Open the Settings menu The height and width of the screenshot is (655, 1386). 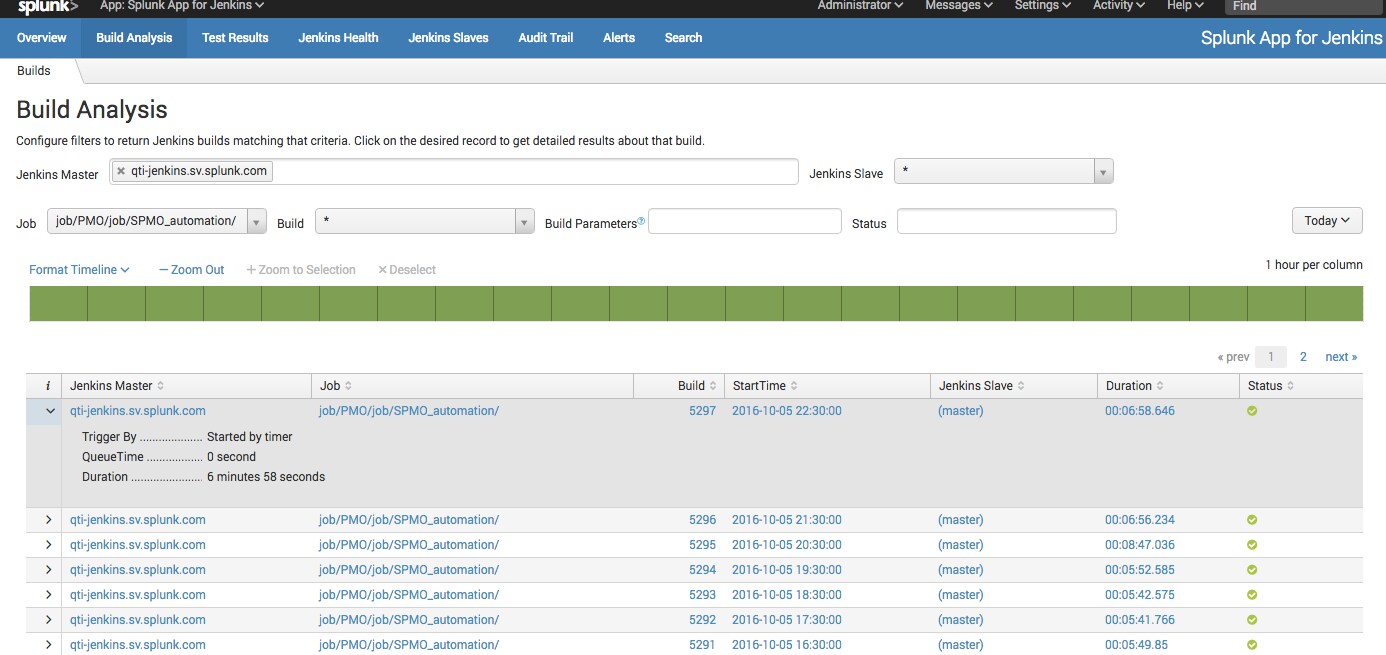(x=1043, y=6)
